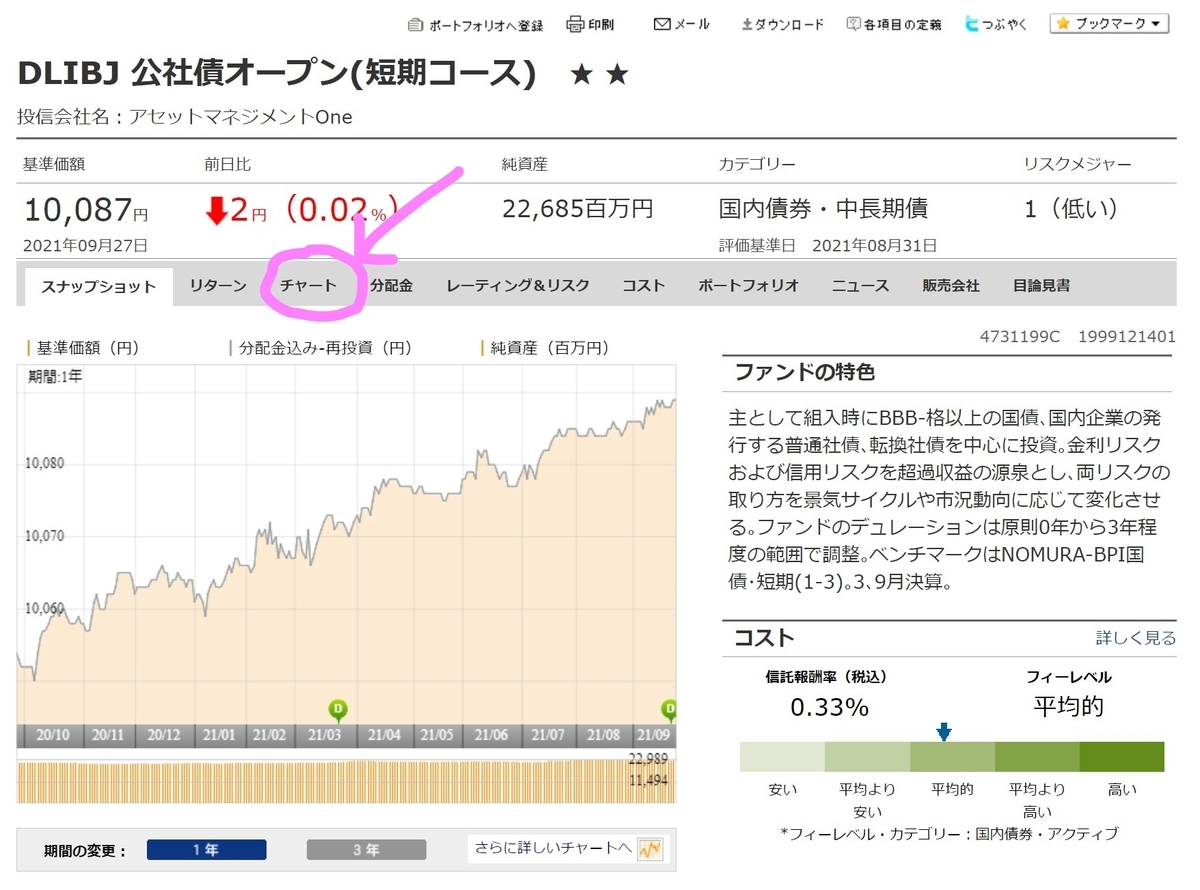Set chart period to 3年

coord(366,850)
